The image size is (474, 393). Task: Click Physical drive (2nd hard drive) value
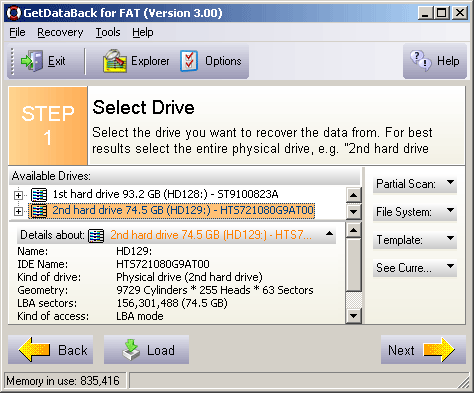[x=189, y=277]
